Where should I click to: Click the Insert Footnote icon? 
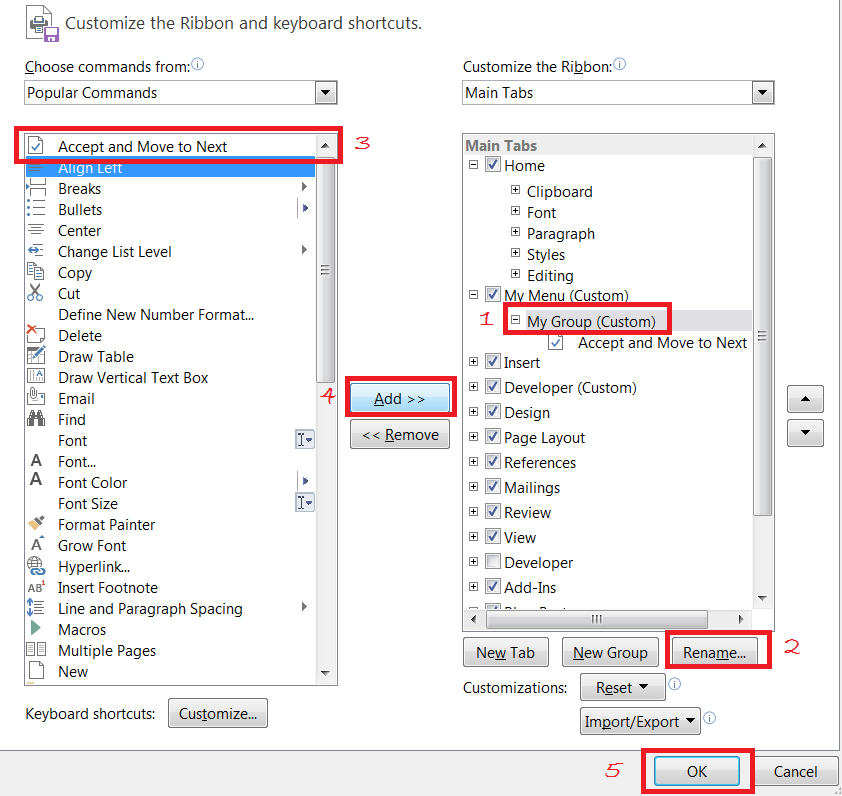(x=36, y=587)
